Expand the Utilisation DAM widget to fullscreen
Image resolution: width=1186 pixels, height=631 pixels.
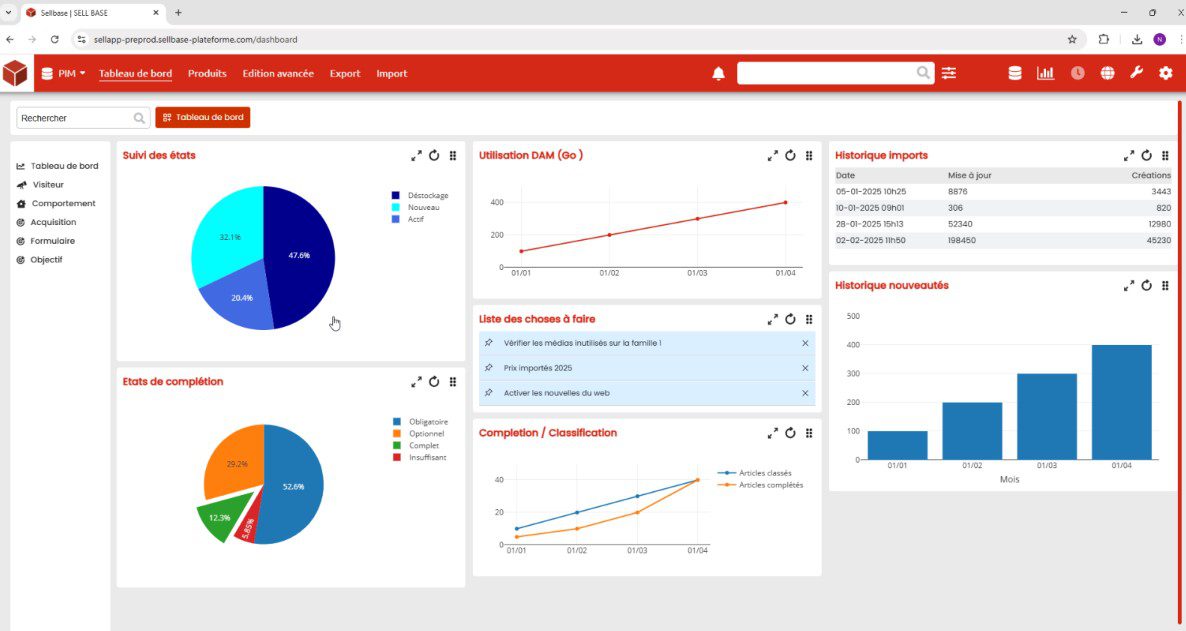(772, 155)
